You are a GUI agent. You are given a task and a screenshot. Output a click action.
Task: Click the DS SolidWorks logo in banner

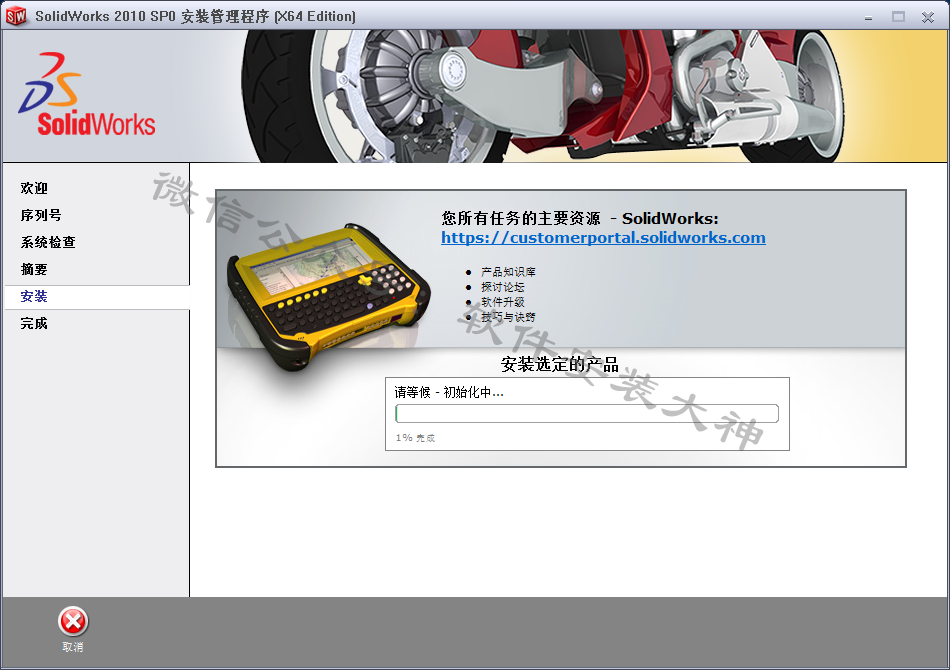click(87, 95)
